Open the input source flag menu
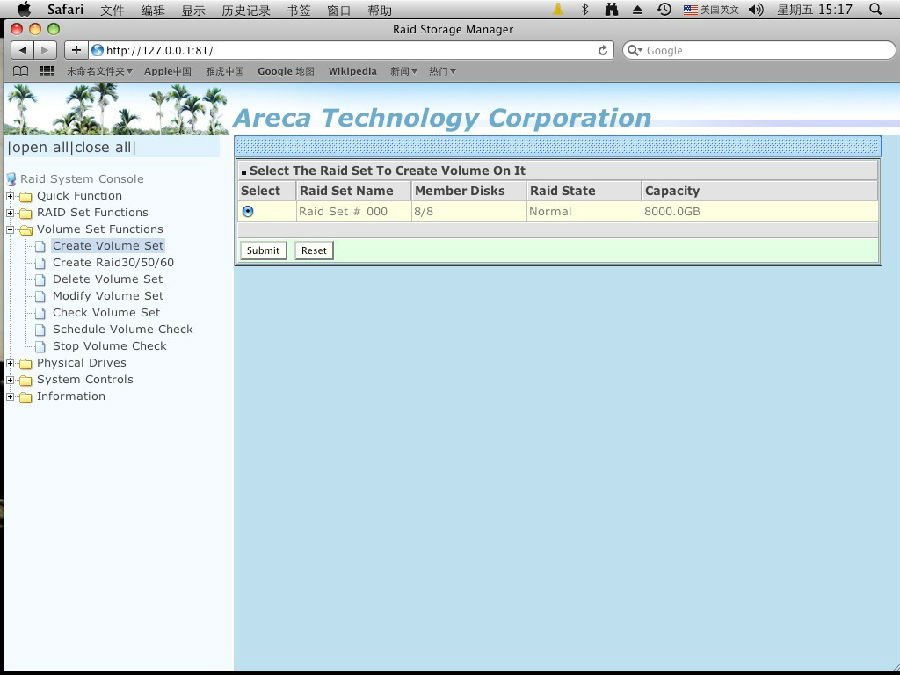The width and height of the screenshot is (900, 675). 711,9
